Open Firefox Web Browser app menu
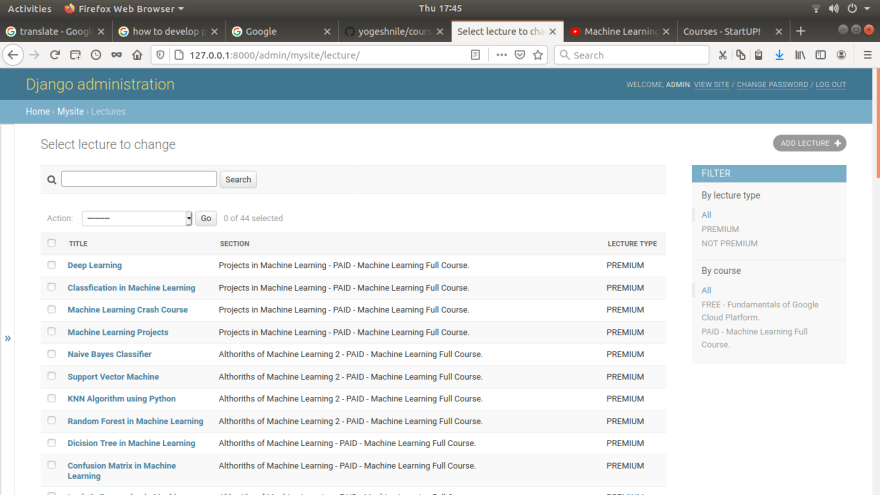Image resolution: width=880 pixels, height=495 pixels. pyautogui.click(x=124, y=8)
